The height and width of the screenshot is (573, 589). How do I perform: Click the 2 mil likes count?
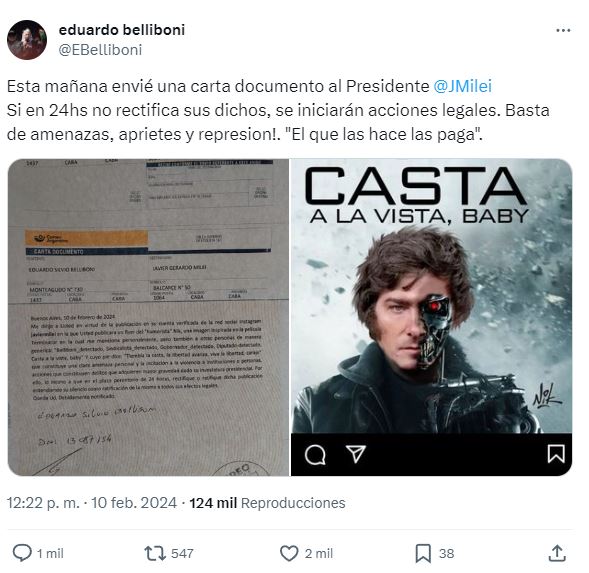(319, 553)
